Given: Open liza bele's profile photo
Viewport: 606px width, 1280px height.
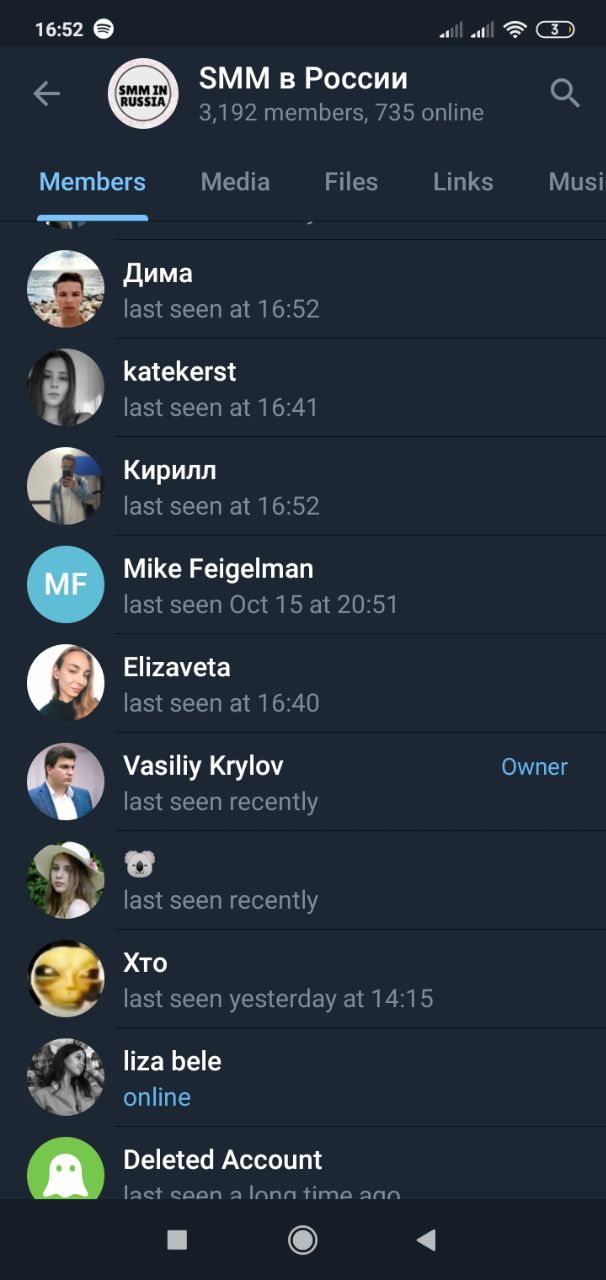Looking at the screenshot, I should tap(66, 1077).
